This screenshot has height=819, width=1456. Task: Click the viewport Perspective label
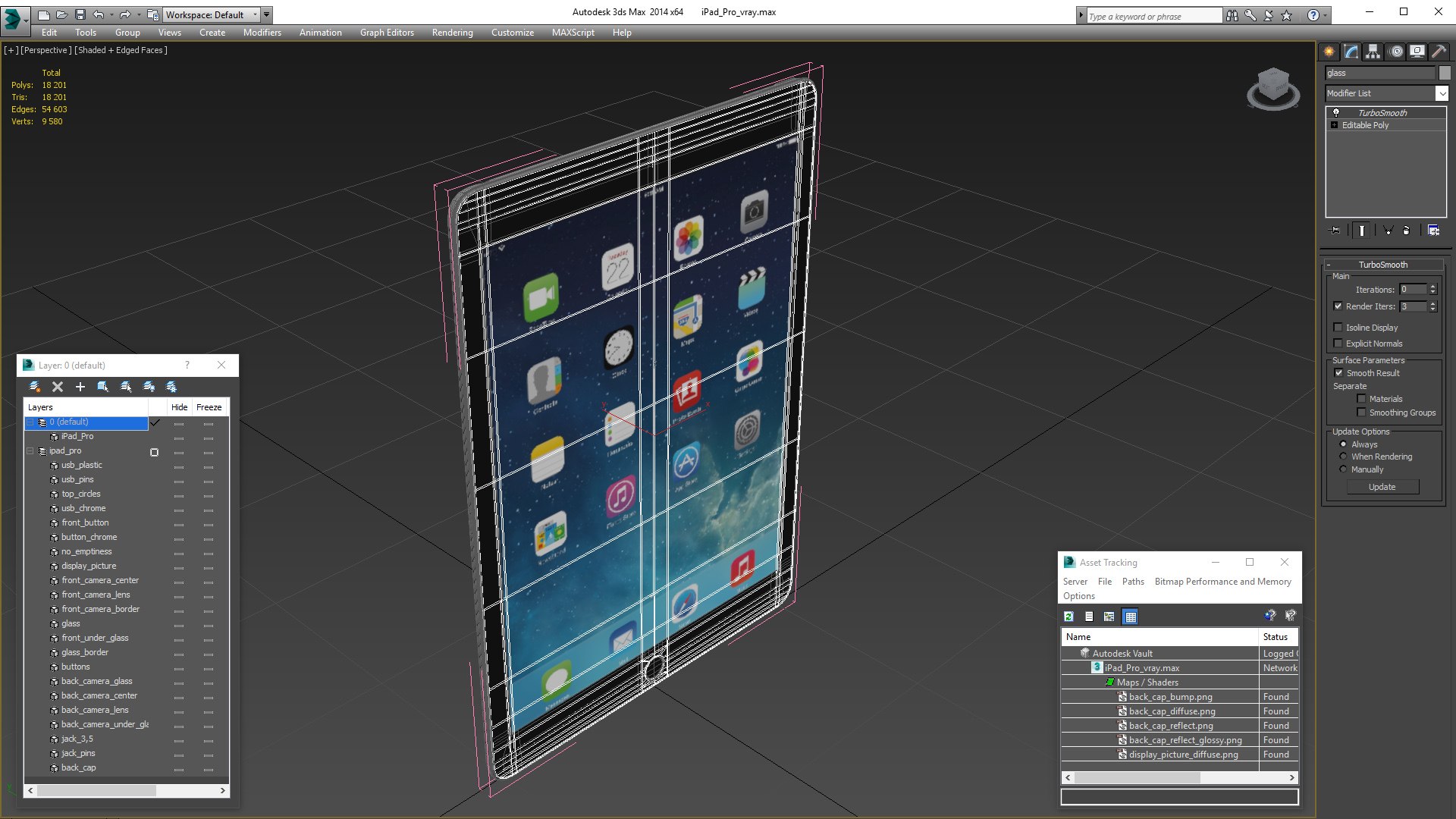46,50
